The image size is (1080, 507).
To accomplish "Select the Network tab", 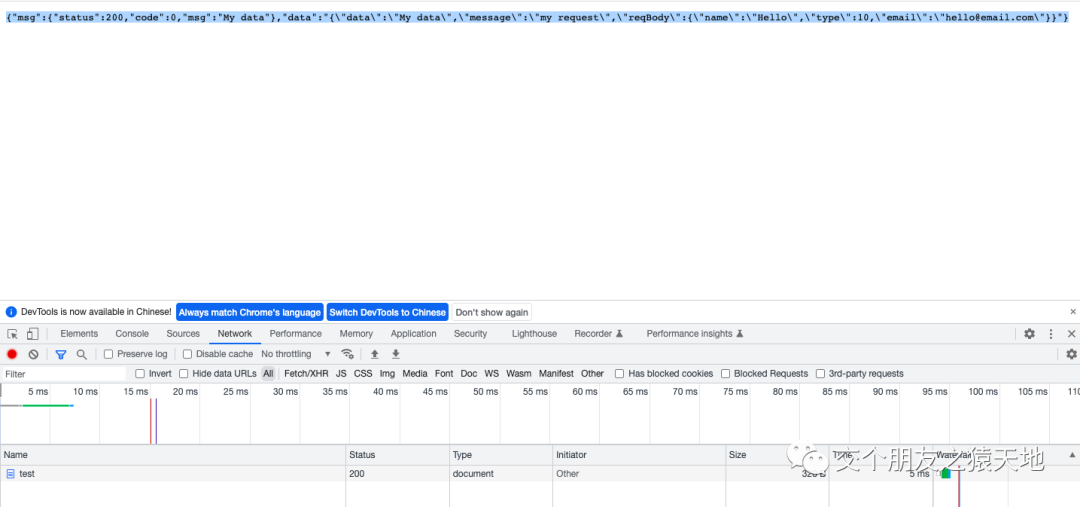I will [235, 333].
